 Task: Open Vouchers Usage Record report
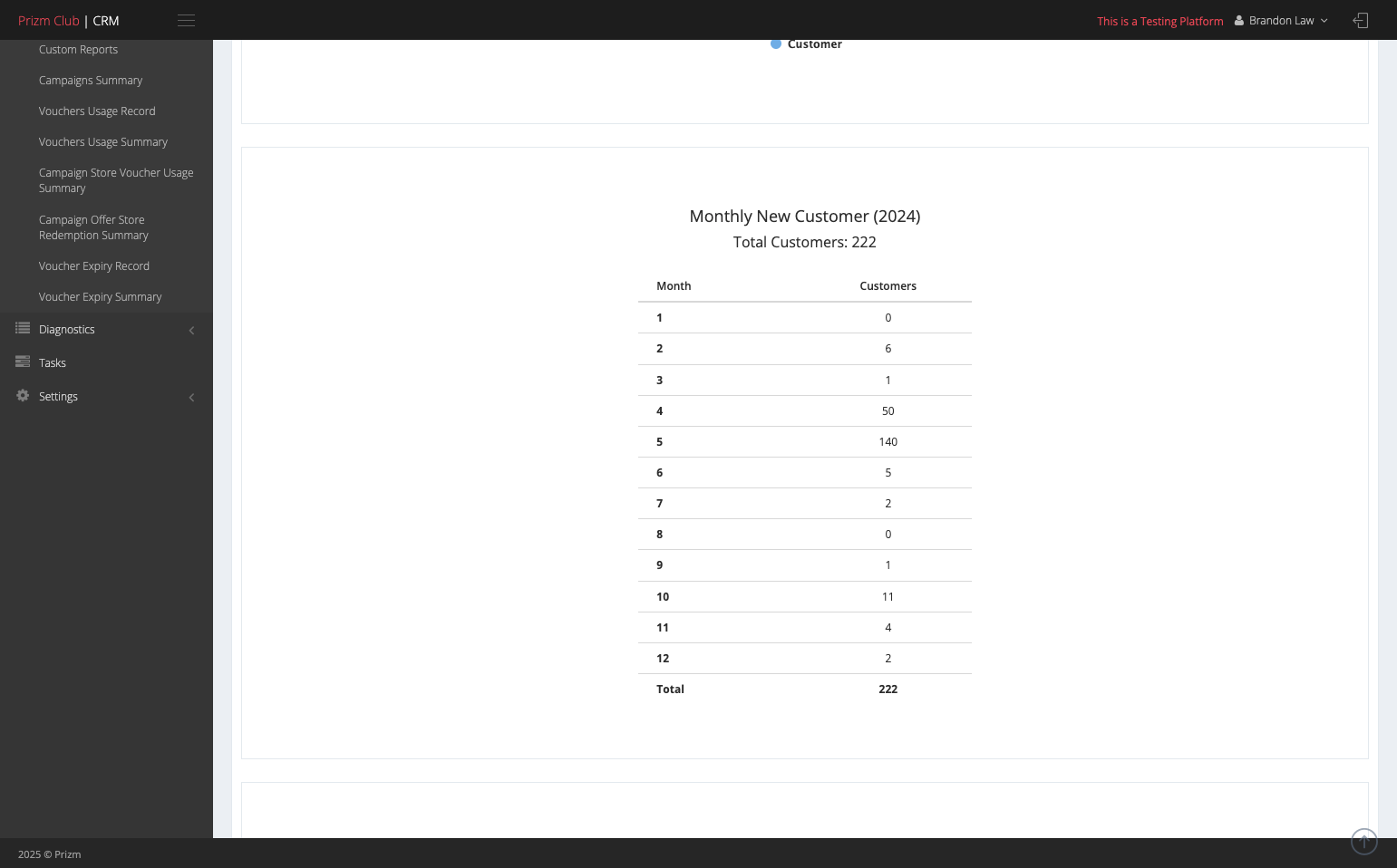coord(97,111)
